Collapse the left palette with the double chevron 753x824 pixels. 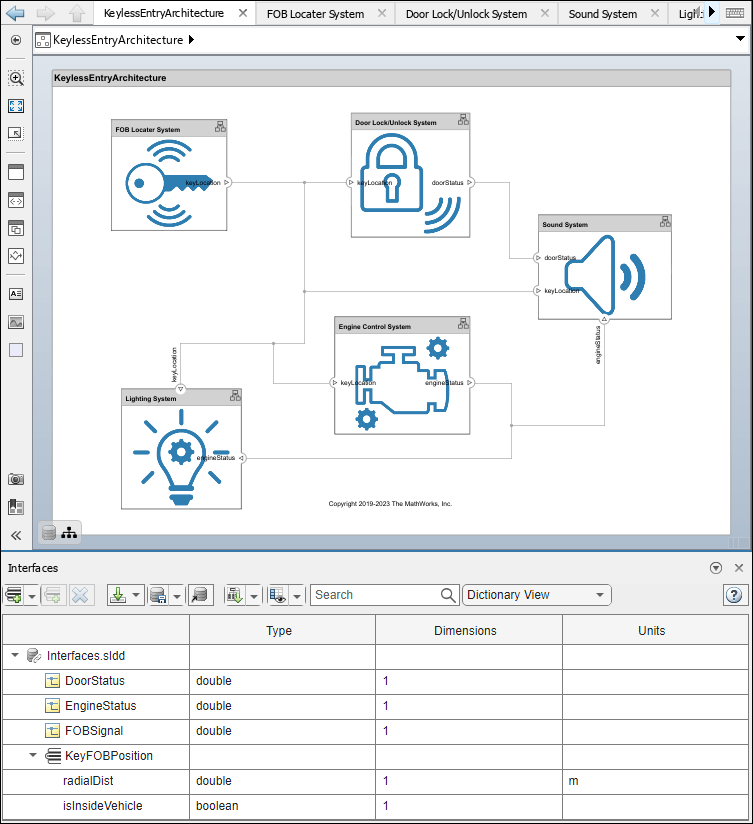(16, 535)
